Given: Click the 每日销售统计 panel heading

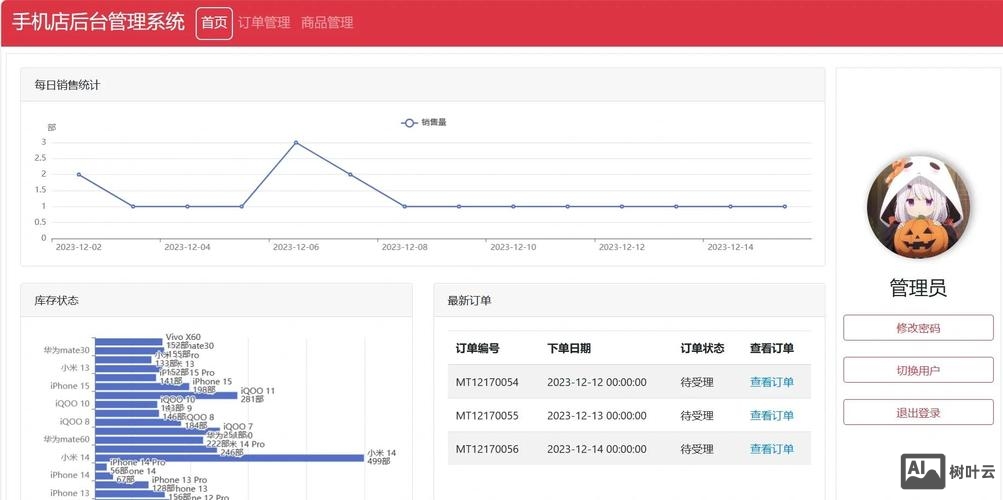Looking at the screenshot, I should pos(67,84).
